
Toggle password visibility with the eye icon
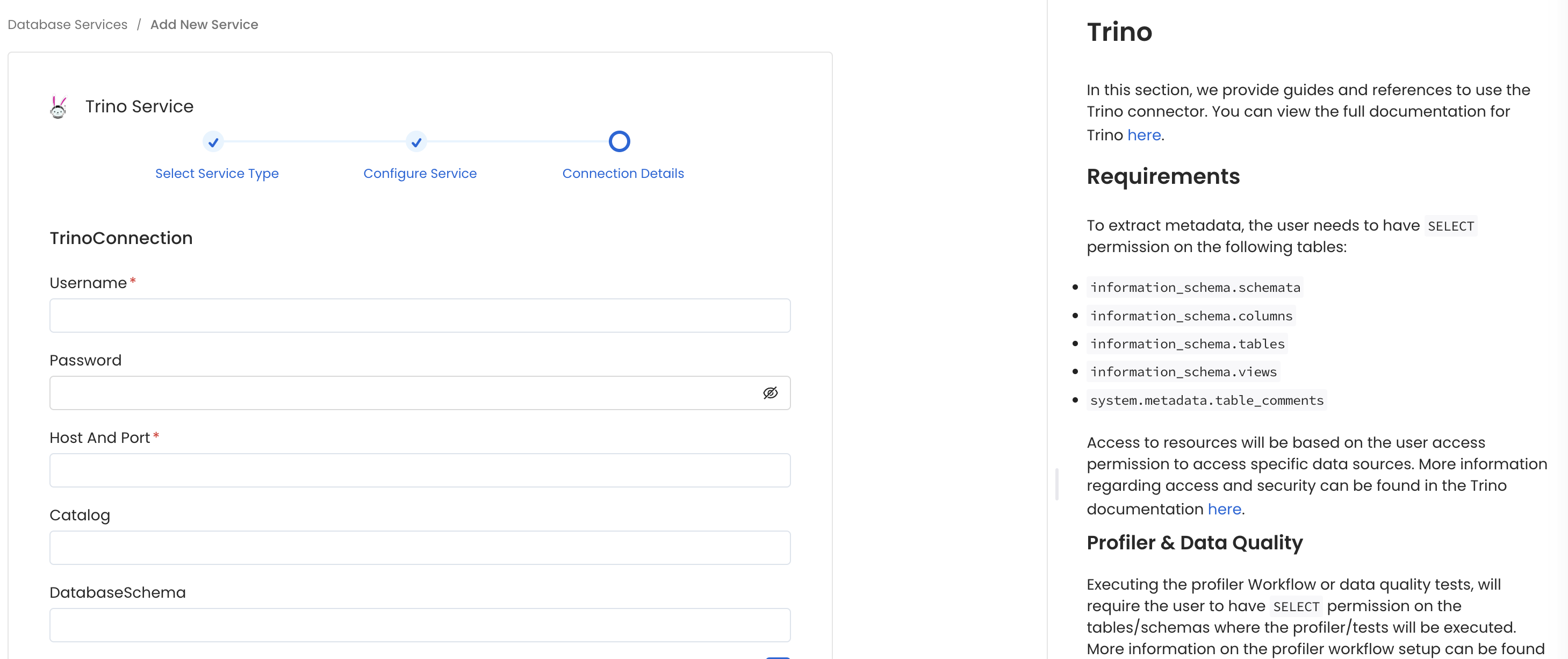tap(771, 393)
